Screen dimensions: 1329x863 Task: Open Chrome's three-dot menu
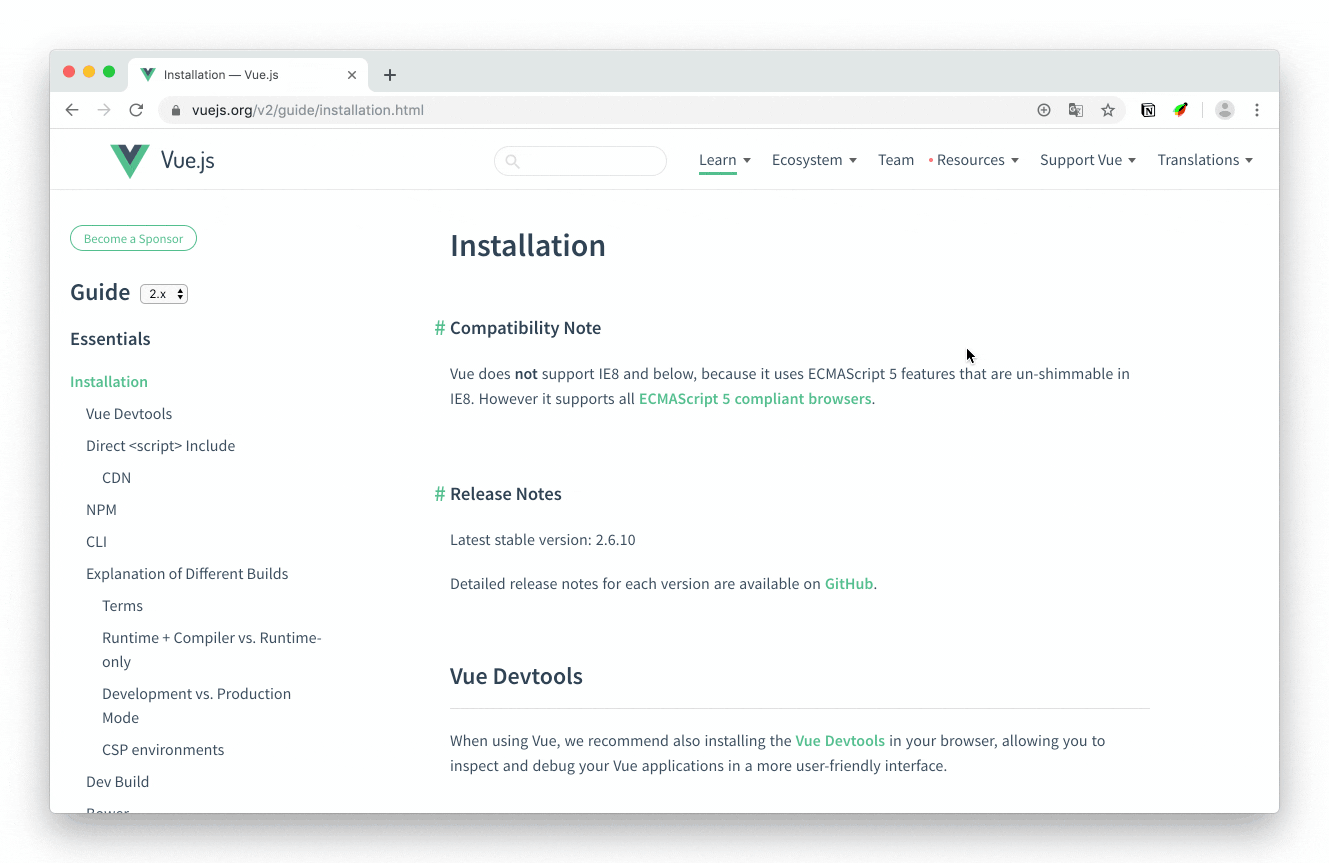click(1257, 110)
